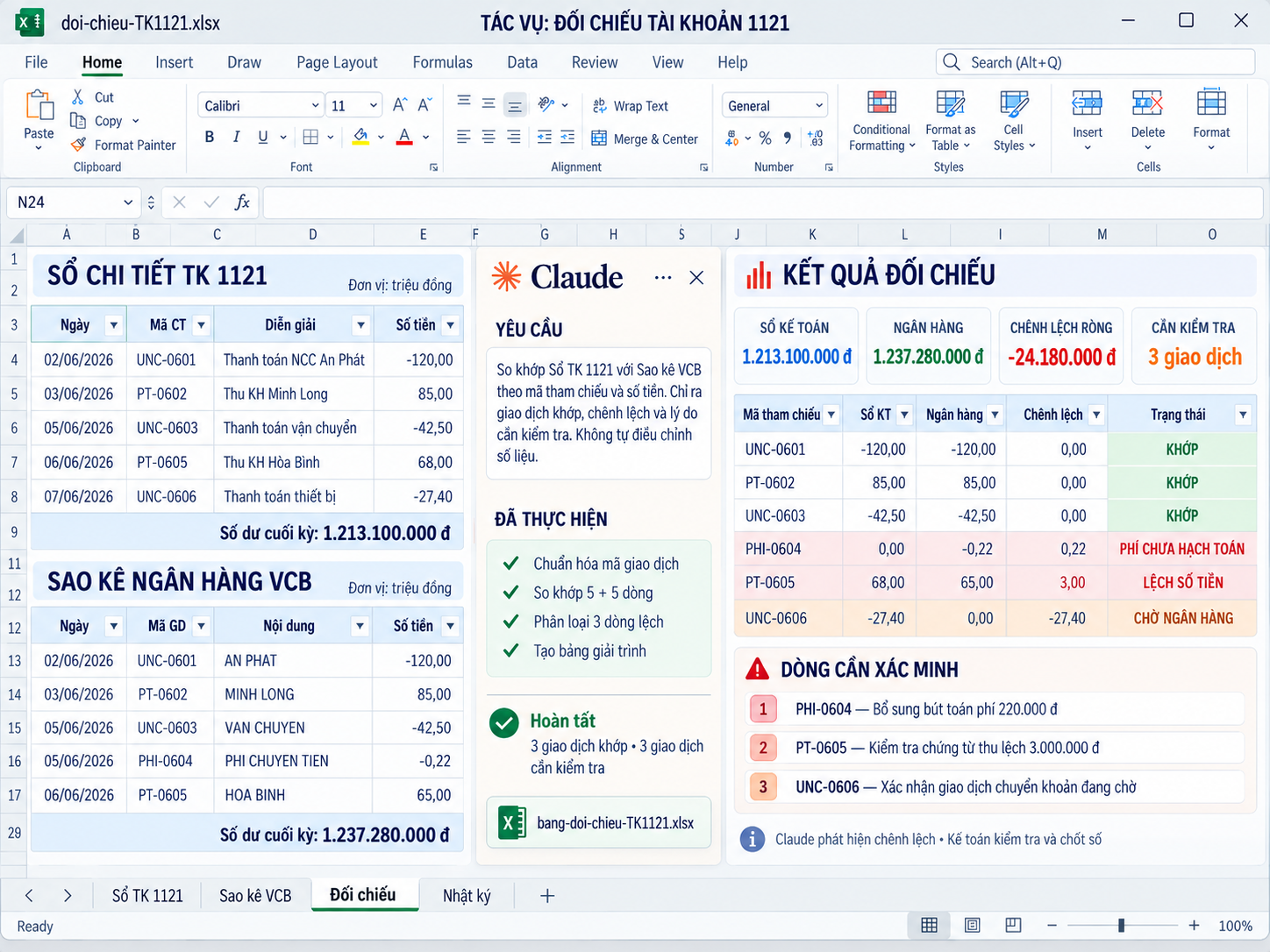Open the Mã CT column filter
1270x952 pixels.
pyautogui.click(x=201, y=325)
